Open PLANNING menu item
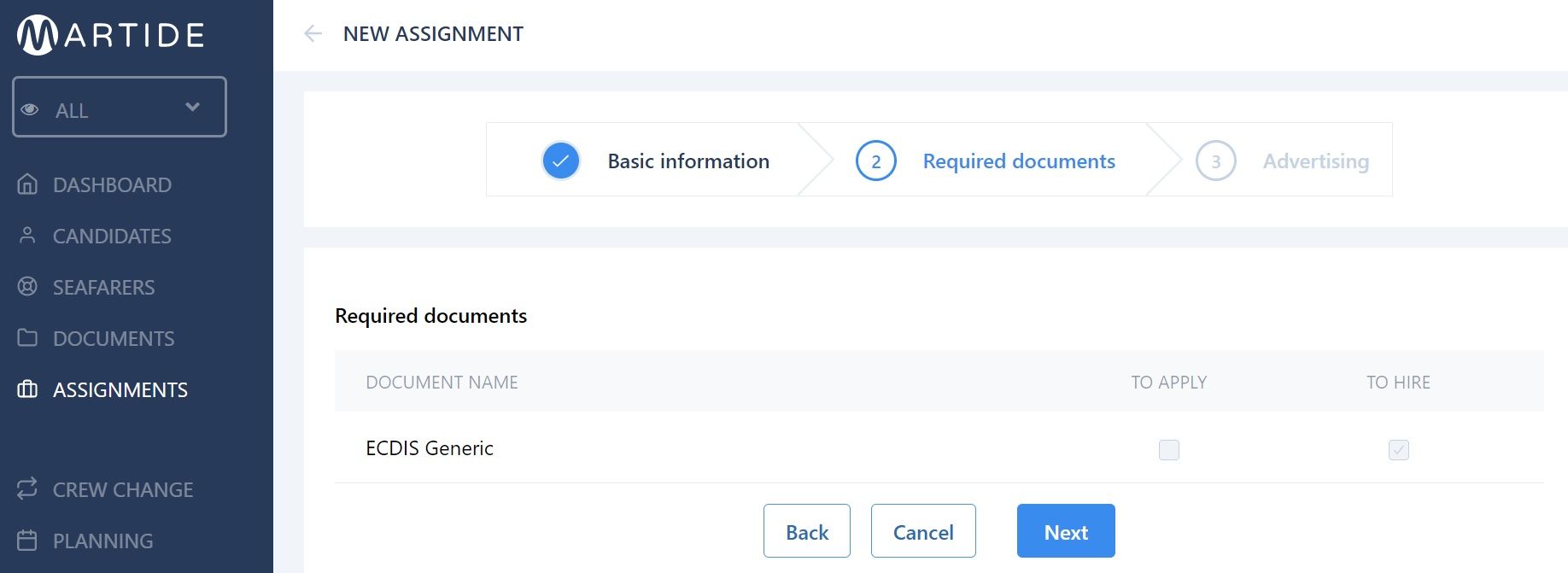 click(103, 541)
